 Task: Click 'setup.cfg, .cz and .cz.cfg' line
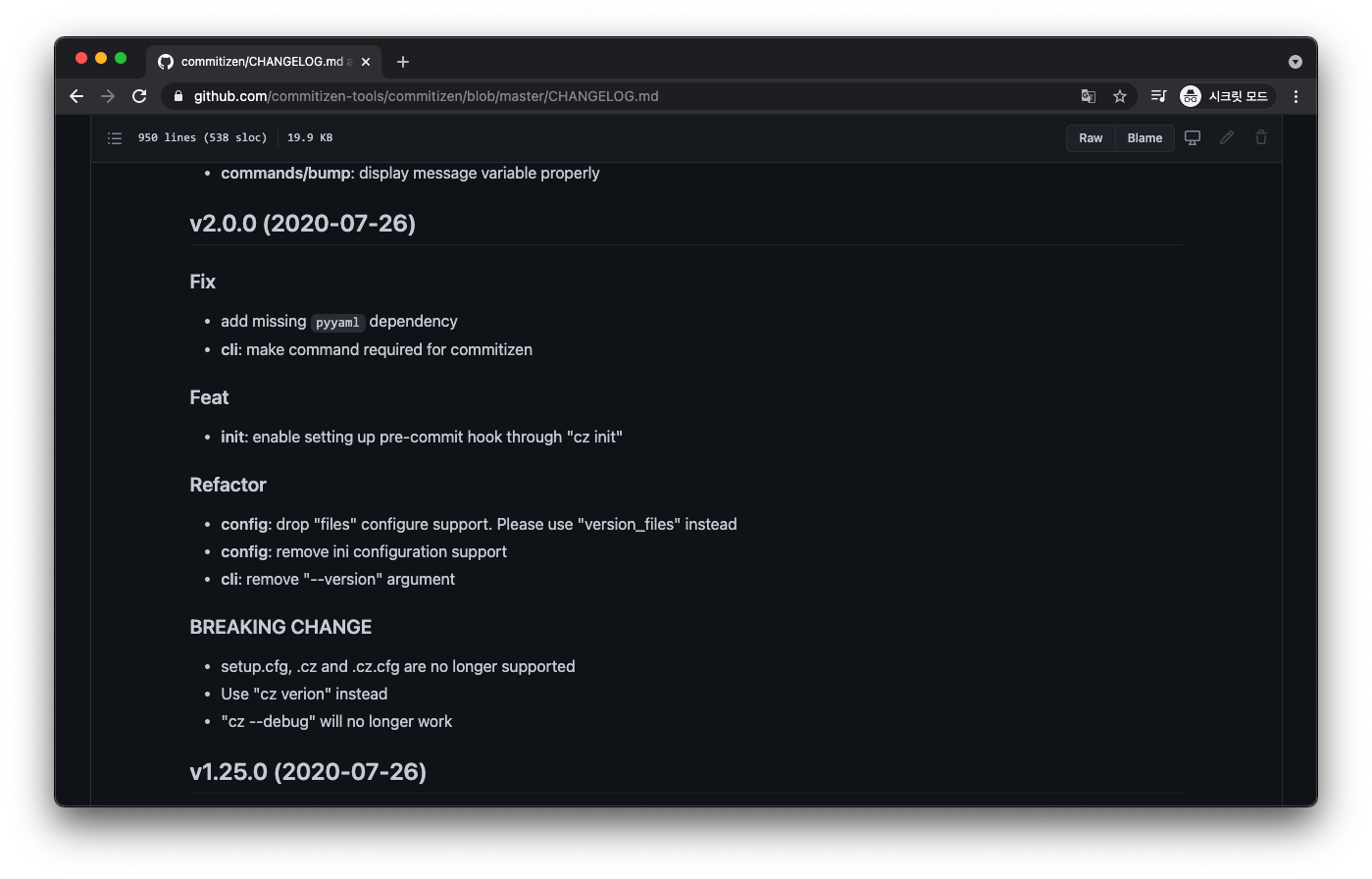398,667
